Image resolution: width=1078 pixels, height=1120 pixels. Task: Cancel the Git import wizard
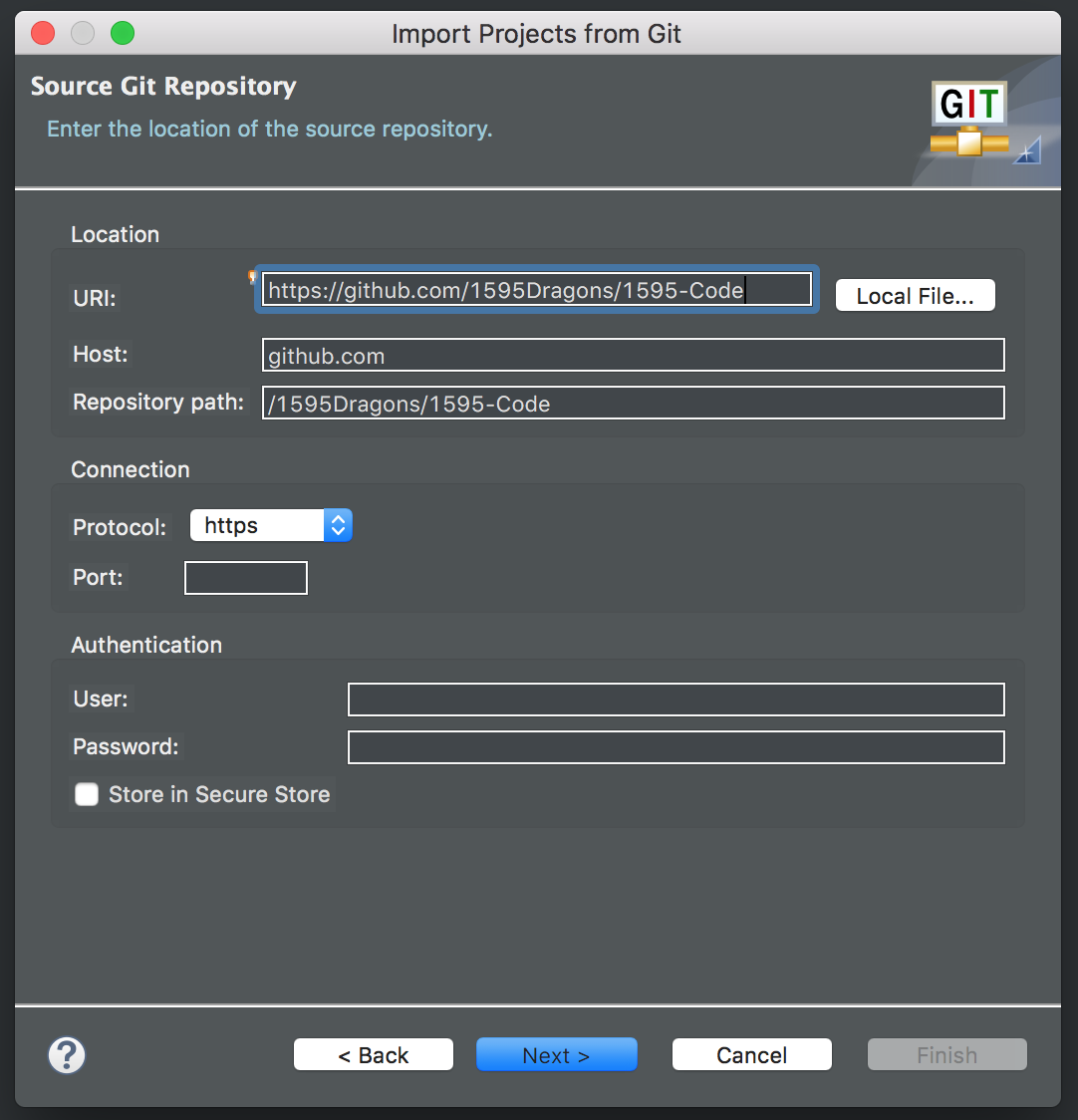click(751, 1055)
